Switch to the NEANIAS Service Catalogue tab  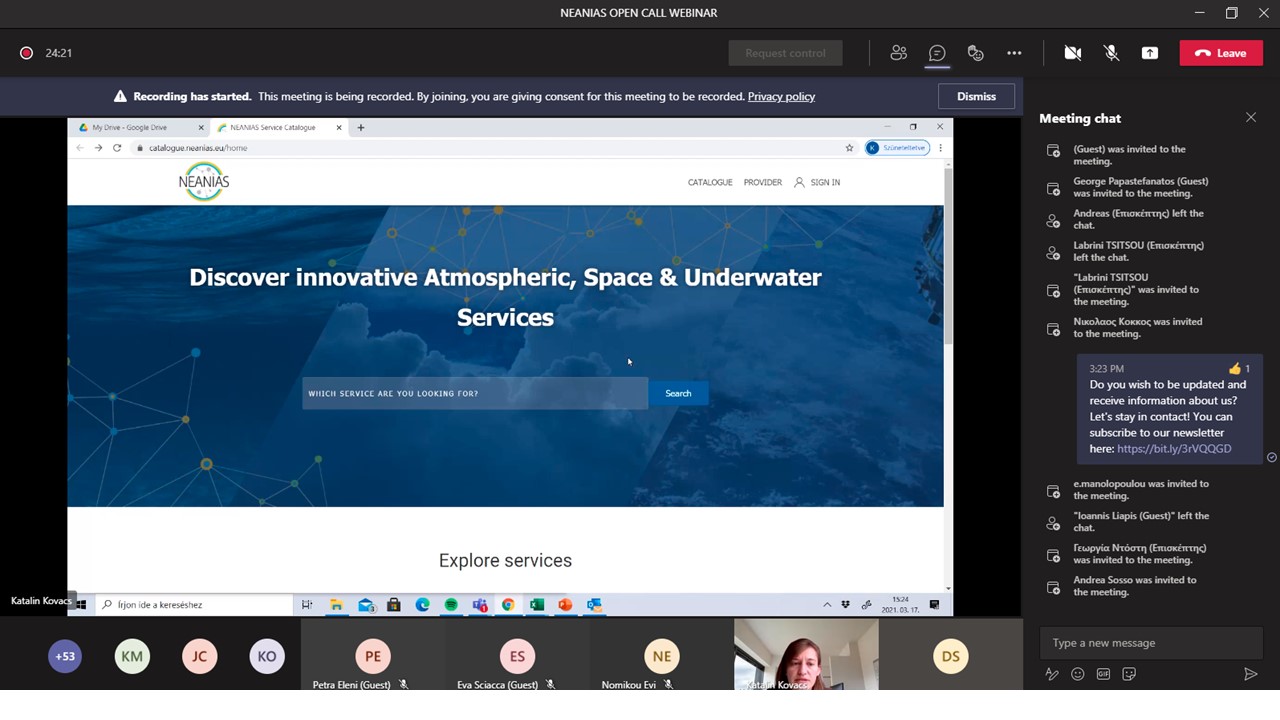[273, 127]
